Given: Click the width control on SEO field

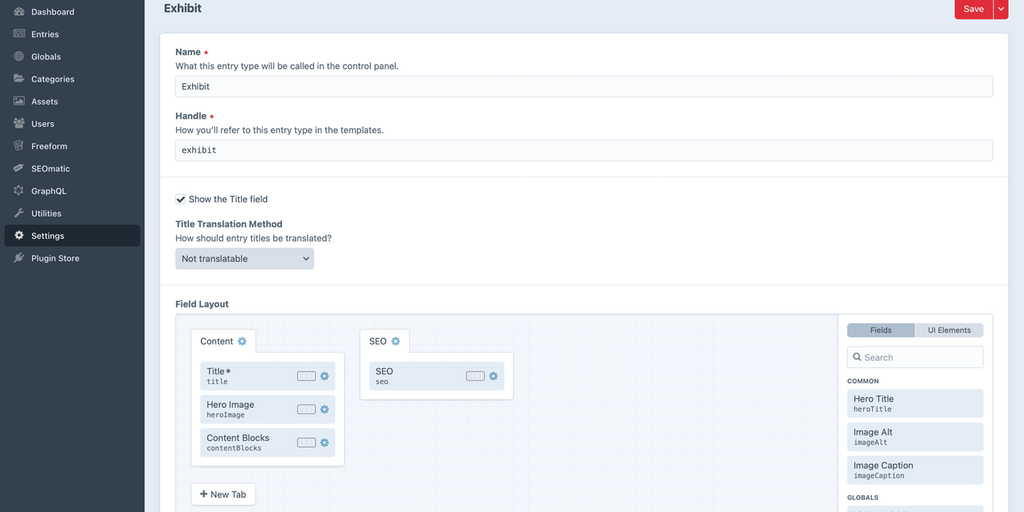Looking at the screenshot, I should point(475,376).
